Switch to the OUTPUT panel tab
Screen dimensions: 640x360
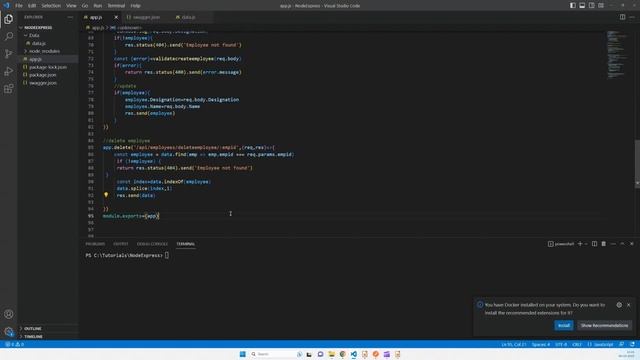point(120,244)
